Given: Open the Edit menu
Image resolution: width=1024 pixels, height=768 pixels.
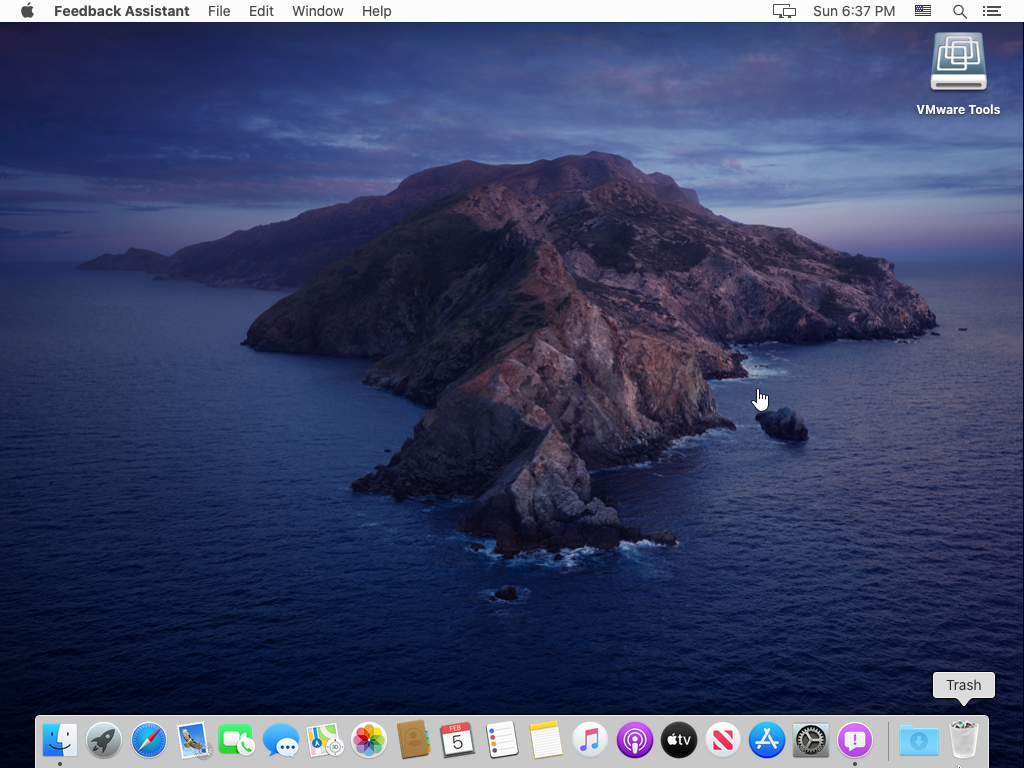Looking at the screenshot, I should click(261, 11).
